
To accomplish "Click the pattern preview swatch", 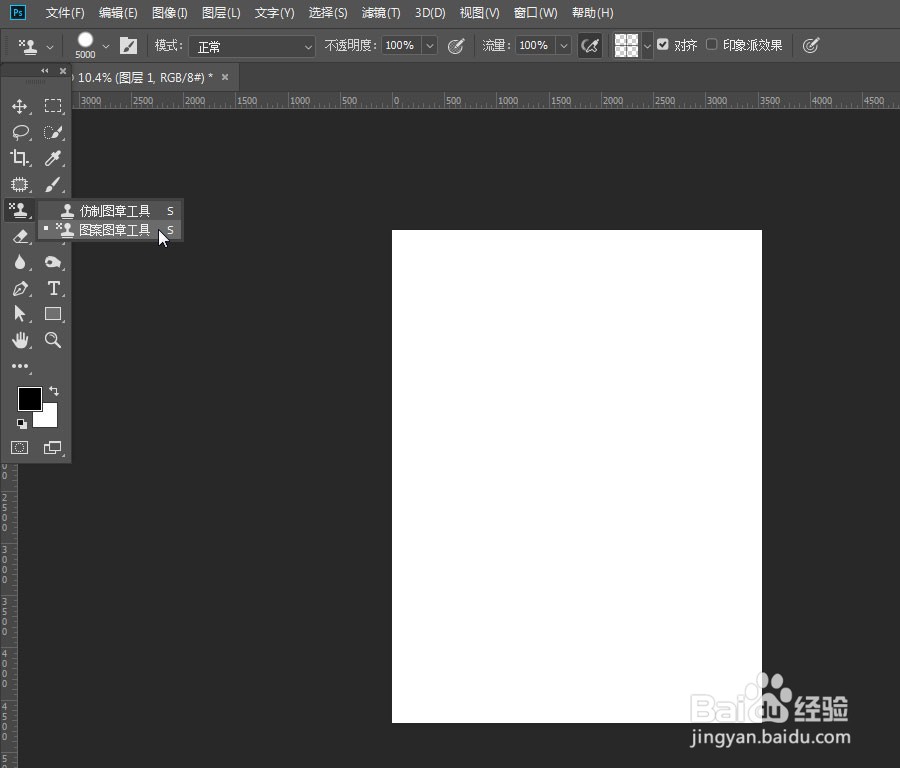I will (x=626, y=45).
